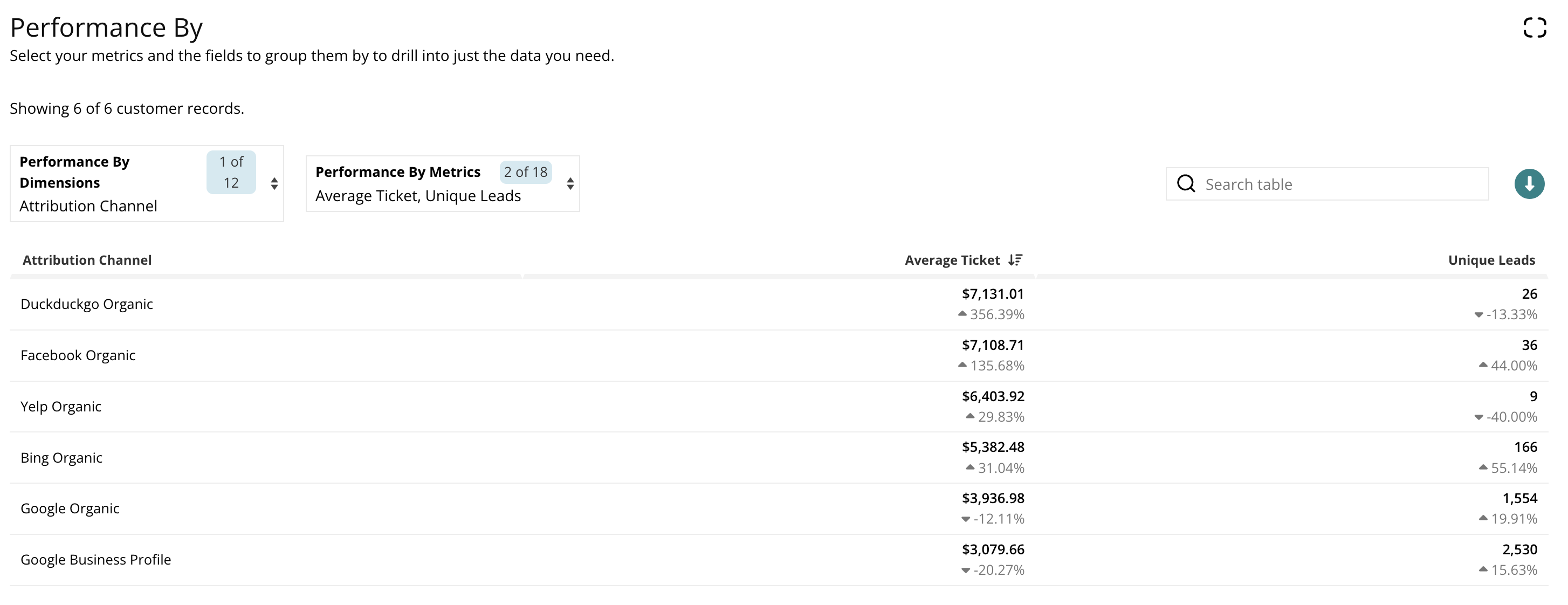Select the Google Business Profile row
Viewport: 1568px width, 605px height.
pos(95,560)
